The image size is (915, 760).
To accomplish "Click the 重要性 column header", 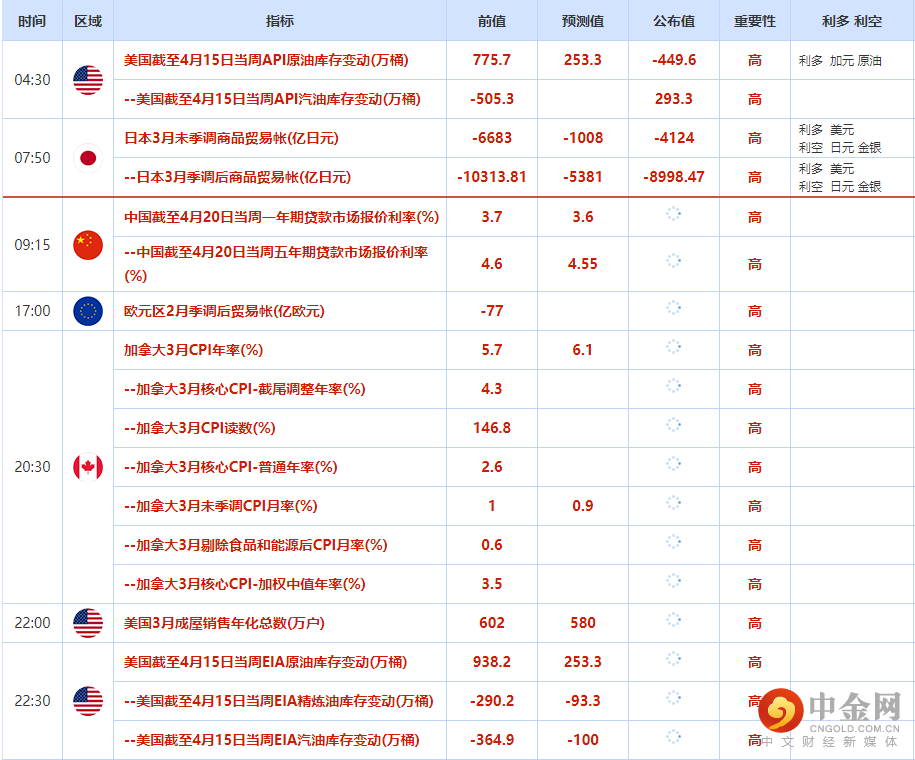I will [755, 22].
